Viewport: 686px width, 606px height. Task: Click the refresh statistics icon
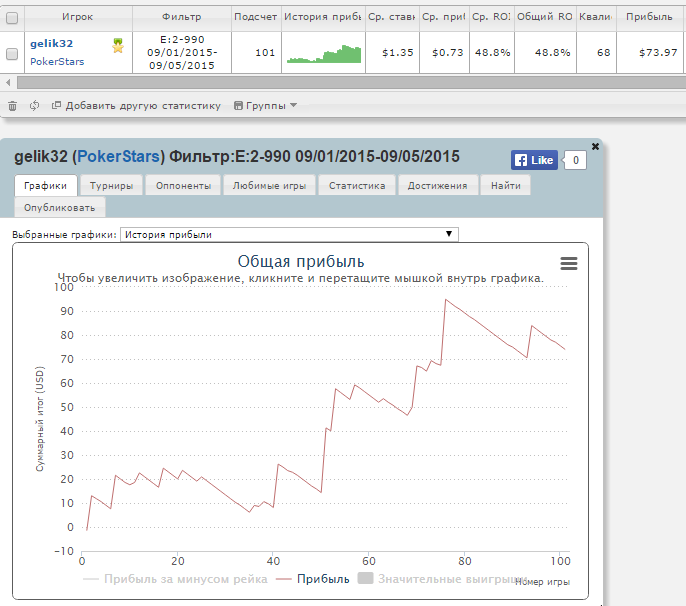[x=35, y=106]
